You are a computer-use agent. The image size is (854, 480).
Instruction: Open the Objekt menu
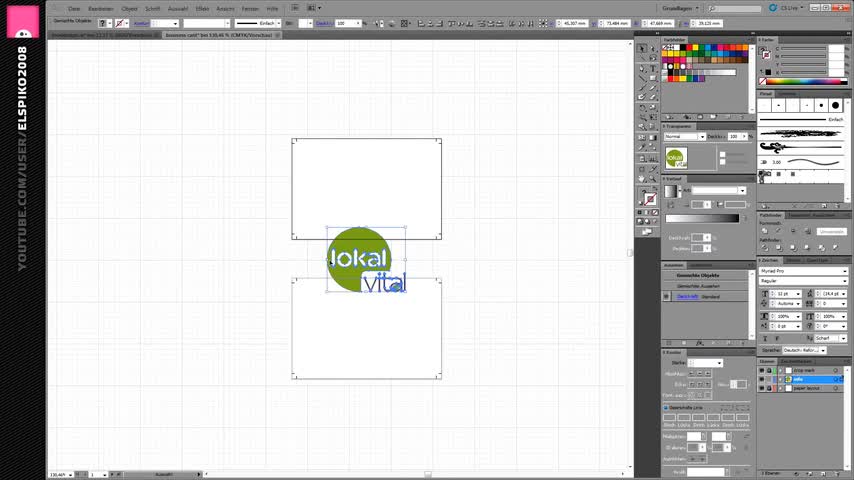[130, 9]
